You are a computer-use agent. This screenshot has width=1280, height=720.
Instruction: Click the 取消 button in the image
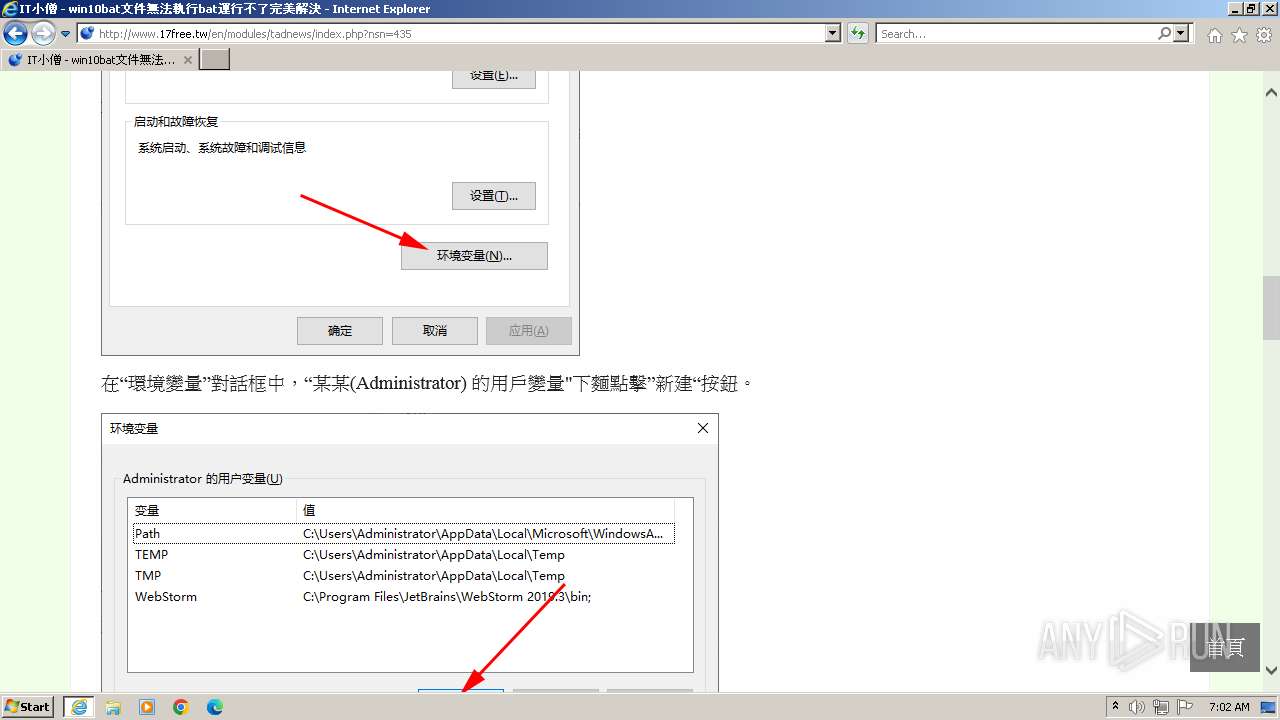pyautogui.click(x=435, y=331)
